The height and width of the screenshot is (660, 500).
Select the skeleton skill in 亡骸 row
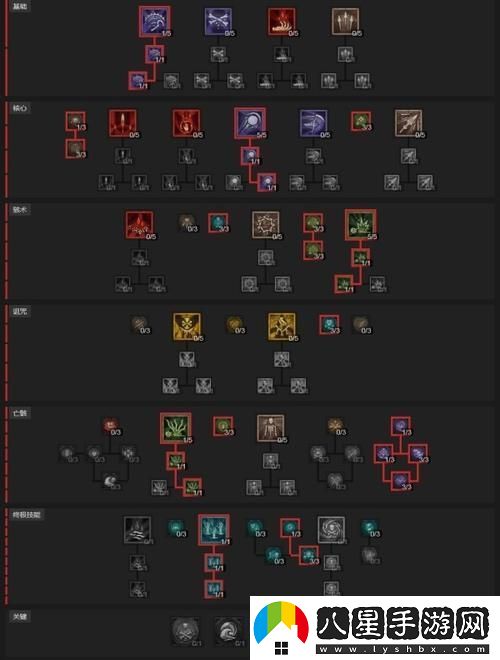[271, 428]
